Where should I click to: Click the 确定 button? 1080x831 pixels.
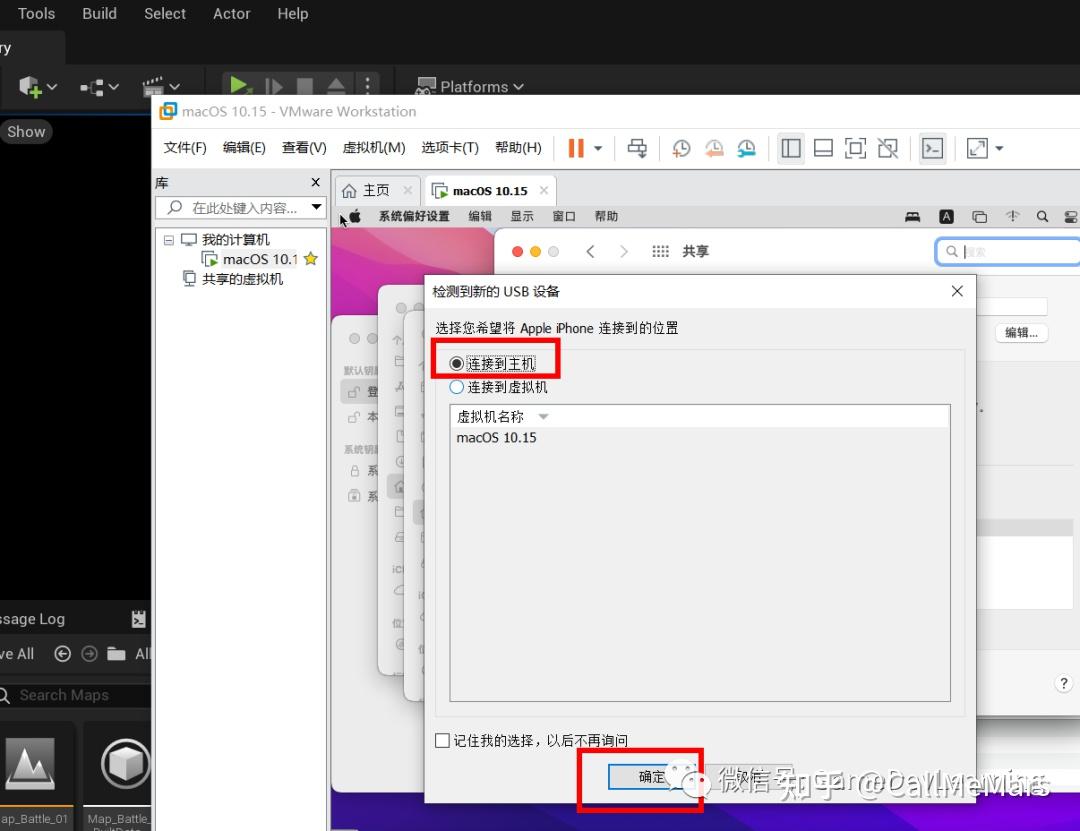[650, 777]
